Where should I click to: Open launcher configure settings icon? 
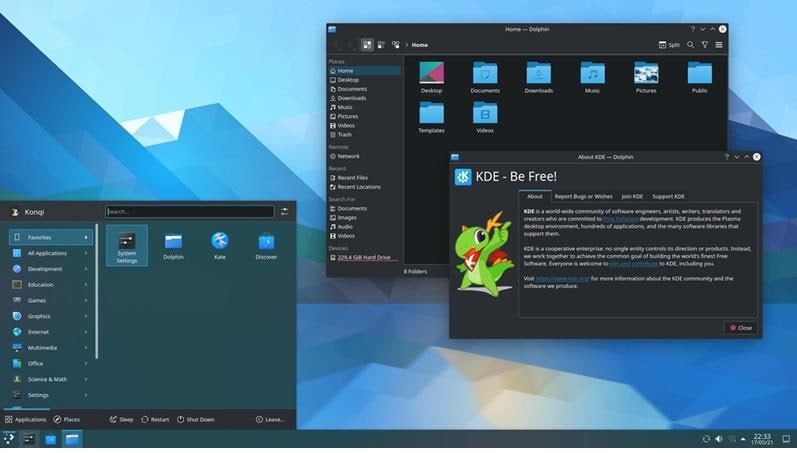click(x=285, y=212)
